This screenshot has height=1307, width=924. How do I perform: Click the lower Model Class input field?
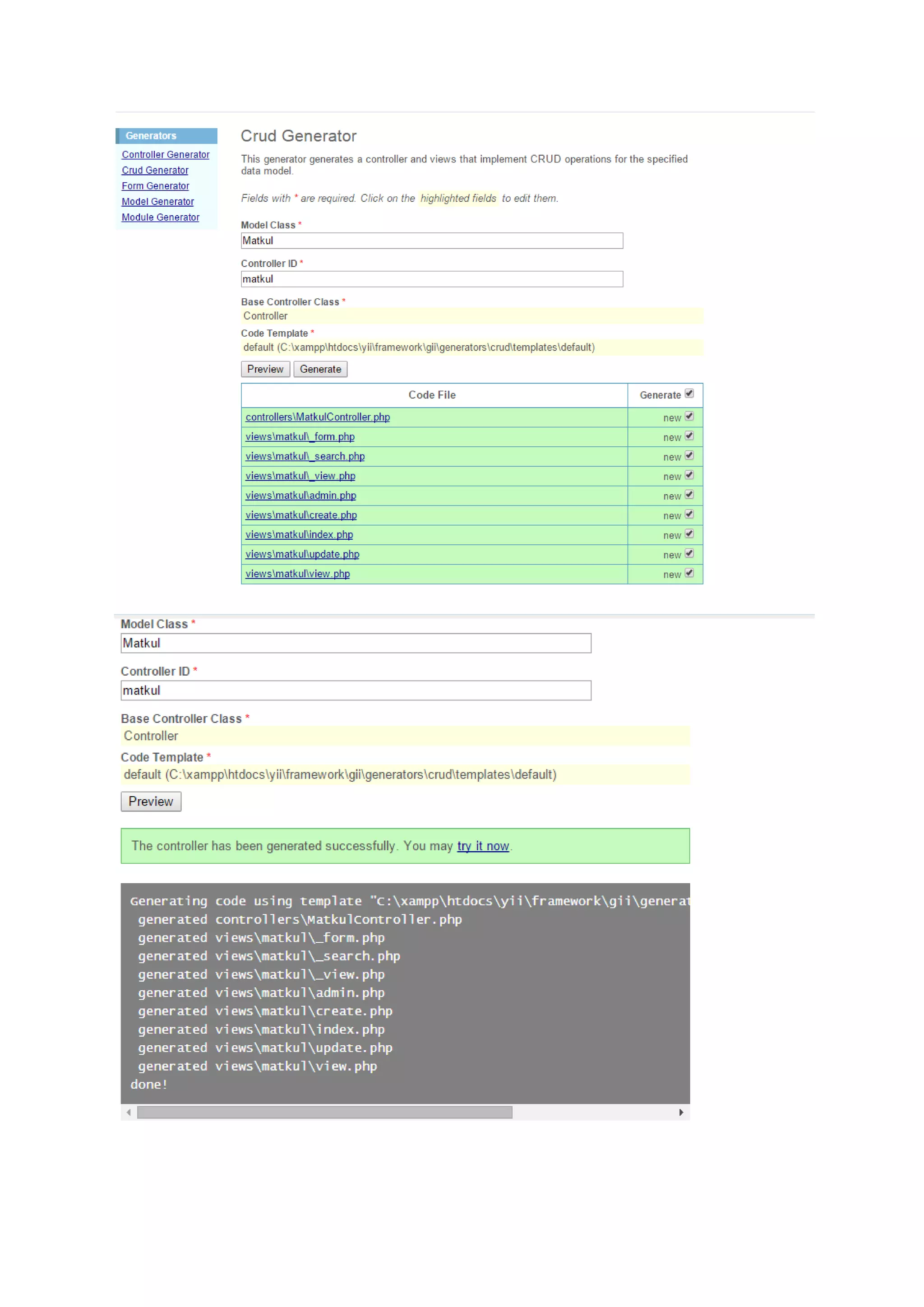click(x=356, y=643)
